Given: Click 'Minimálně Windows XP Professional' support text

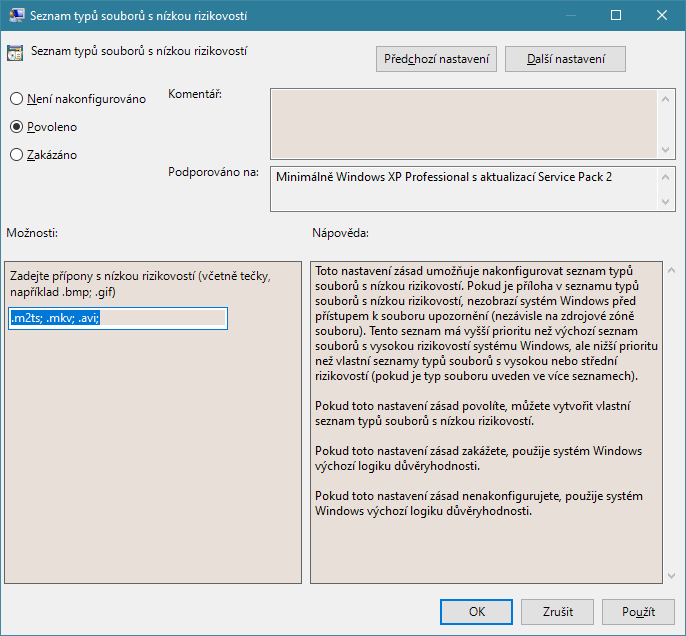Looking at the screenshot, I should [444, 177].
